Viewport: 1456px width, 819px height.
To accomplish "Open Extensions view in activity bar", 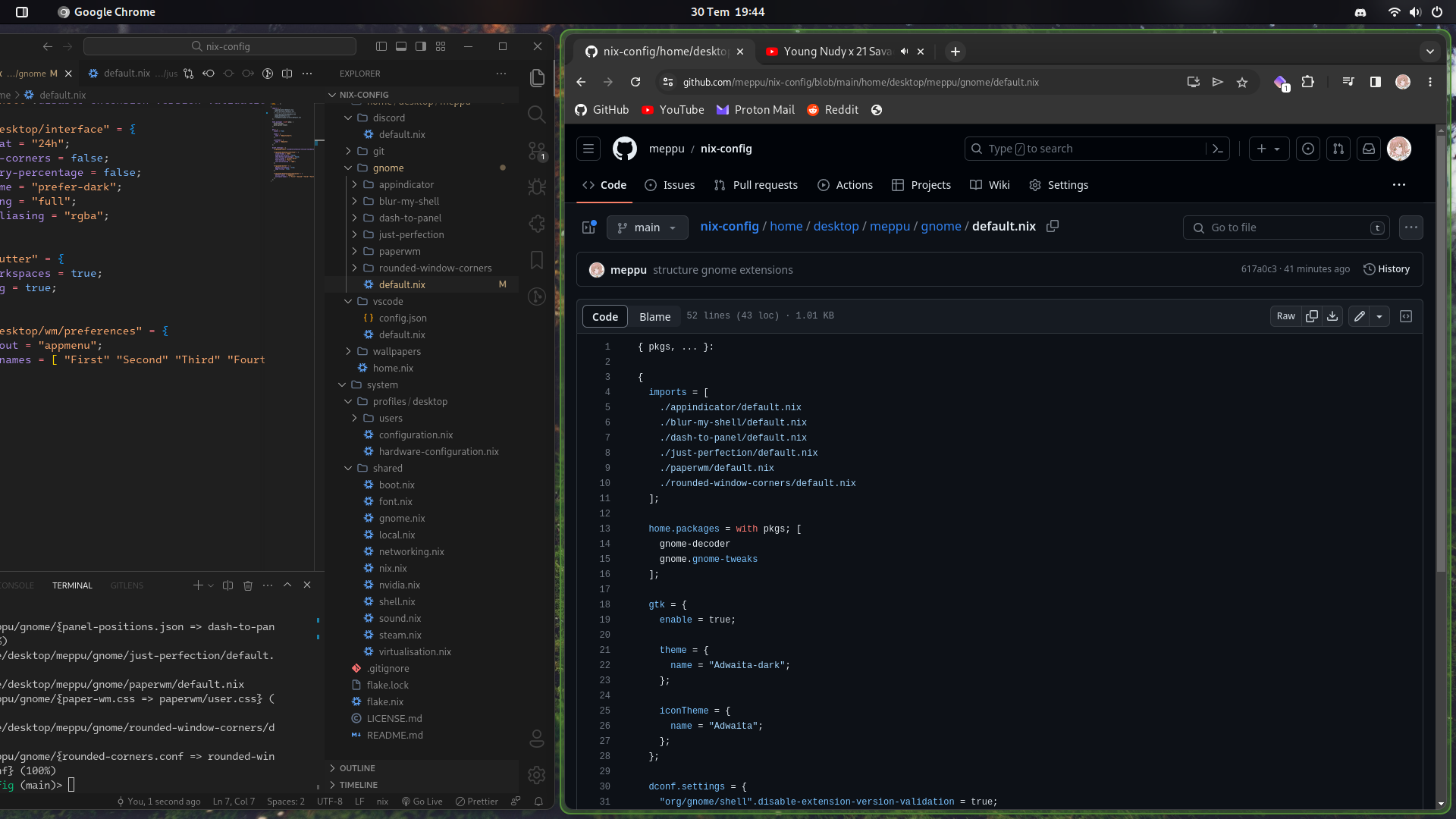I will [537, 223].
